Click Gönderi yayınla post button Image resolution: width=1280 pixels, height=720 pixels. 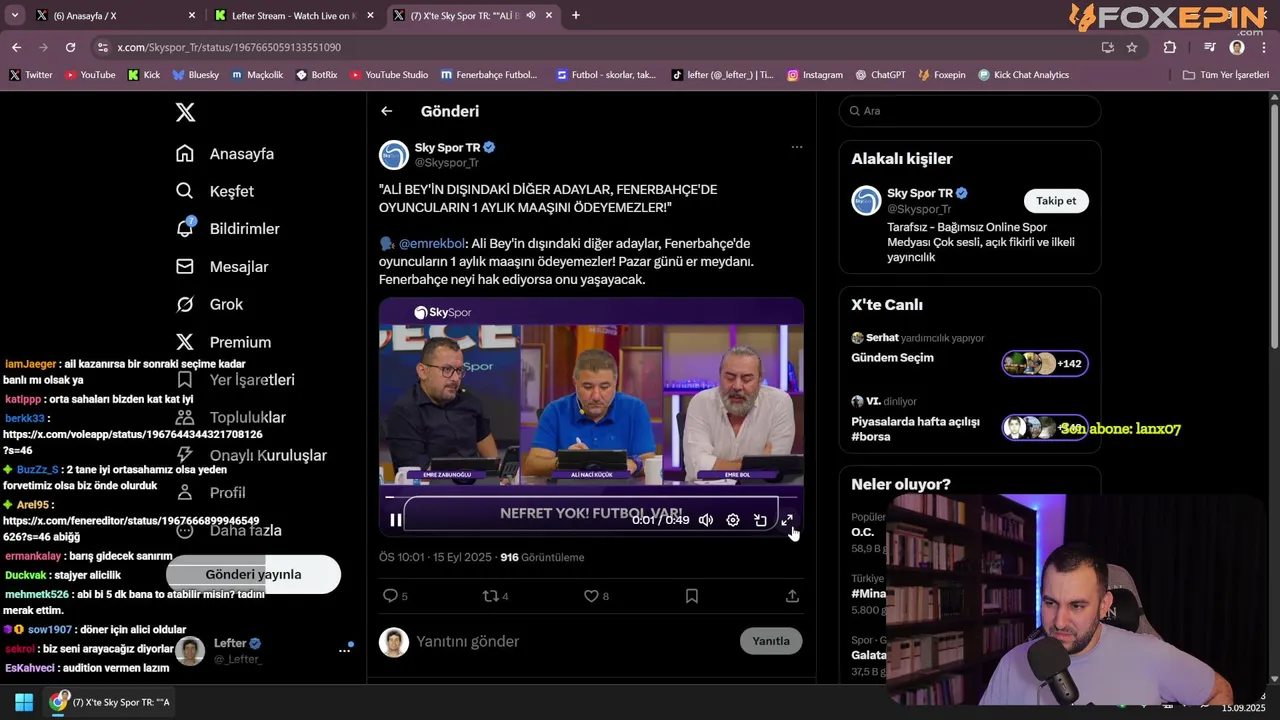[253, 574]
